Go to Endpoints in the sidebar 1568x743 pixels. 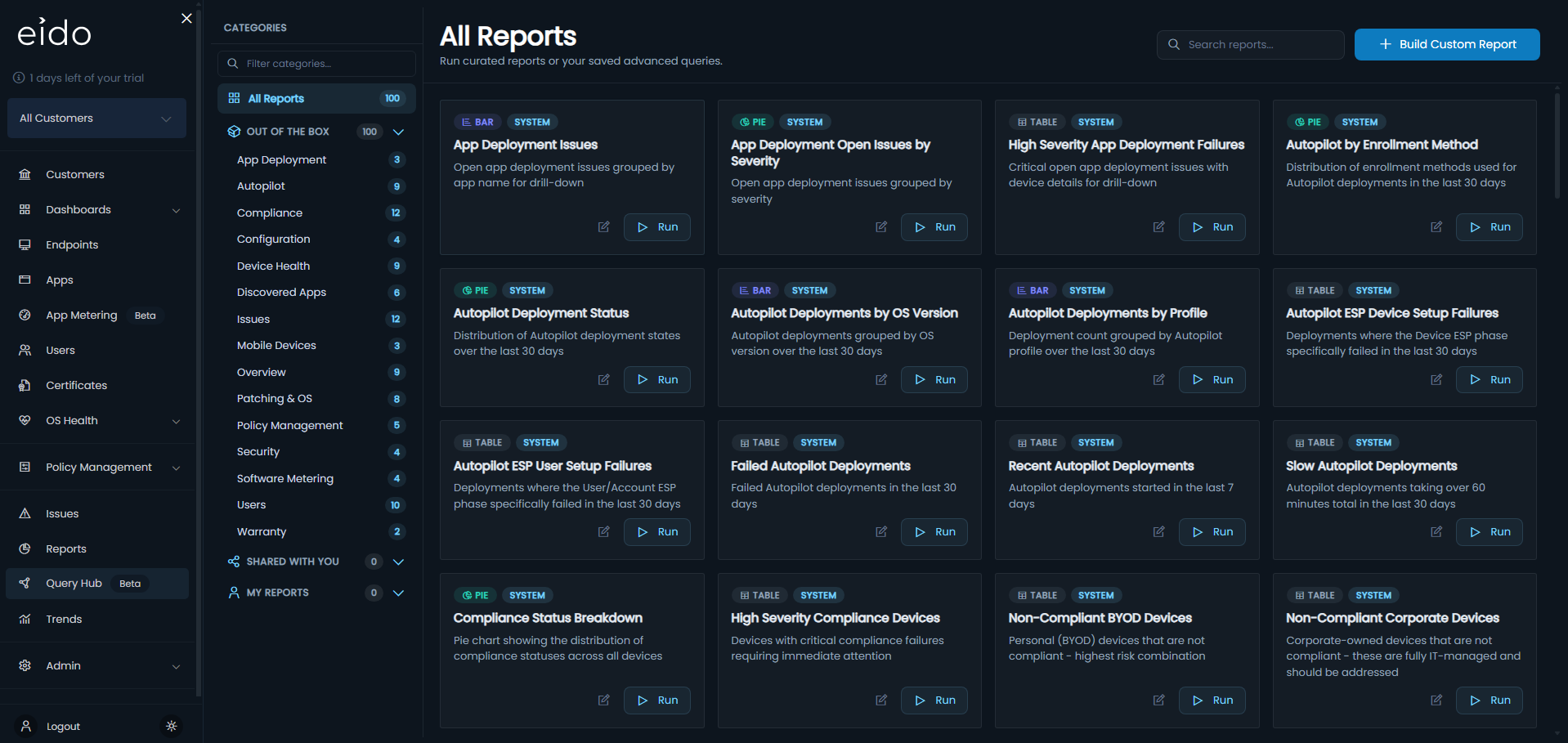coord(96,244)
